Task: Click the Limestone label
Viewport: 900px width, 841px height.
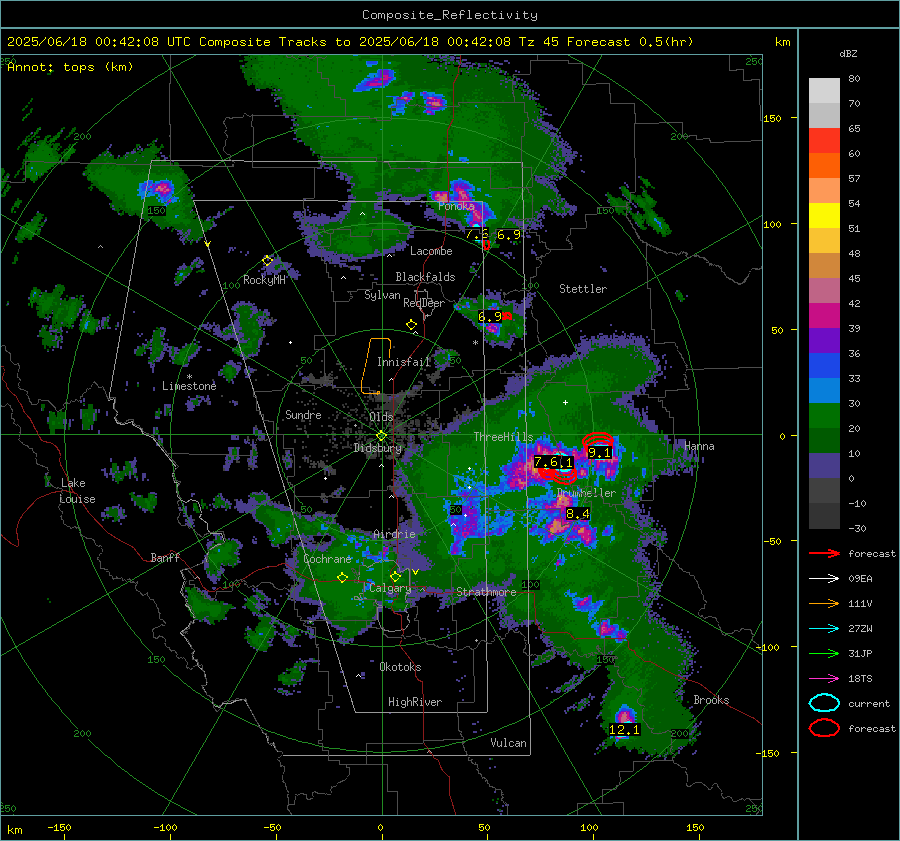Action: [x=189, y=386]
